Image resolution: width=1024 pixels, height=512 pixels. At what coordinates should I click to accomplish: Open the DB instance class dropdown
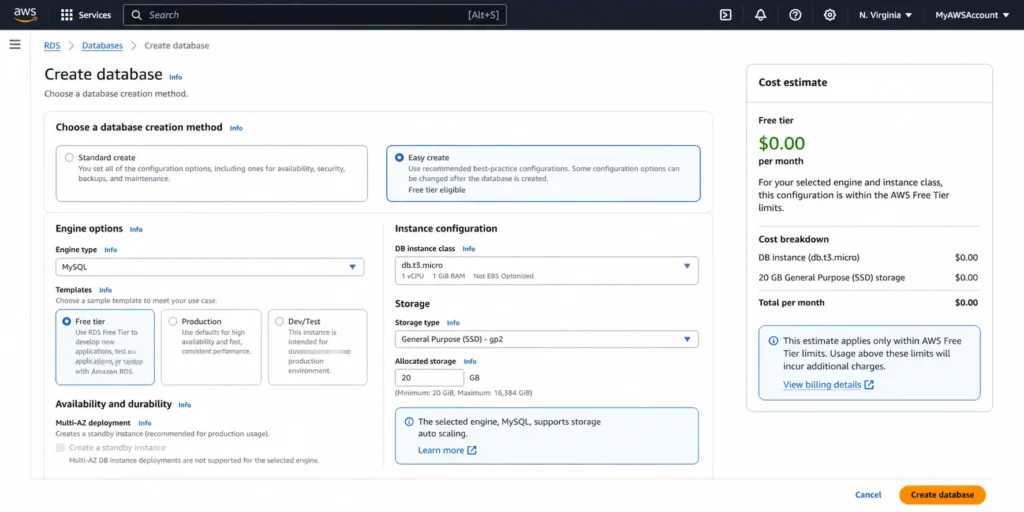pyautogui.click(x=547, y=270)
